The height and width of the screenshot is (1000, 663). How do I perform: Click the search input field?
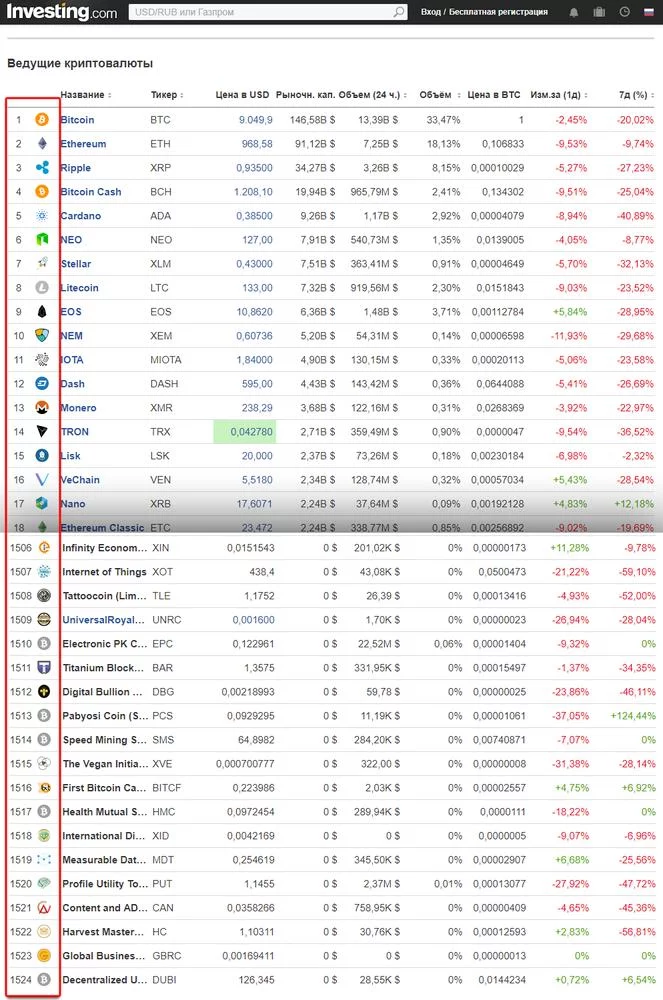tap(260, 12)
